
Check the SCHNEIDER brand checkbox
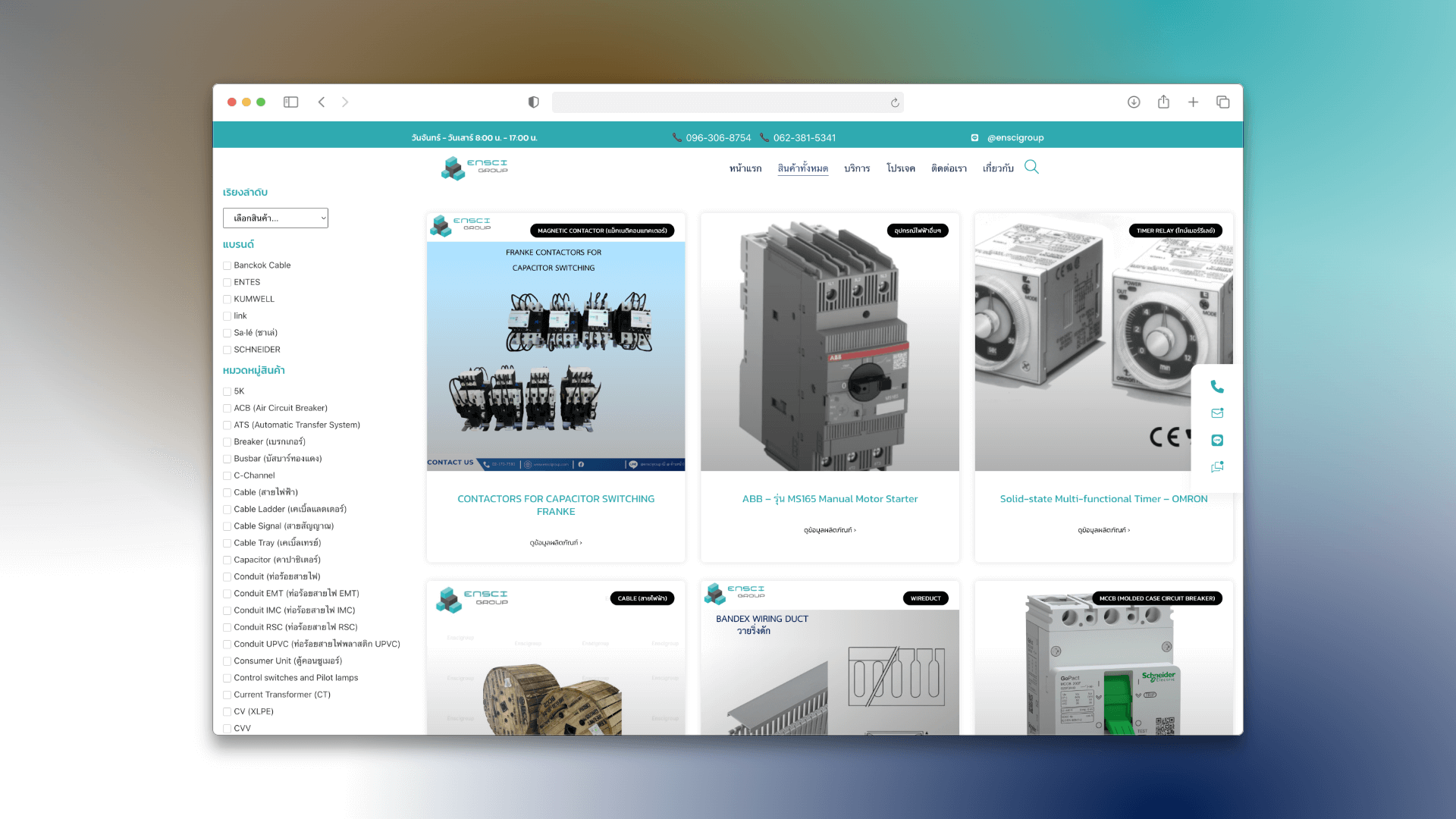pyautogui.click(x=227, y=350)
